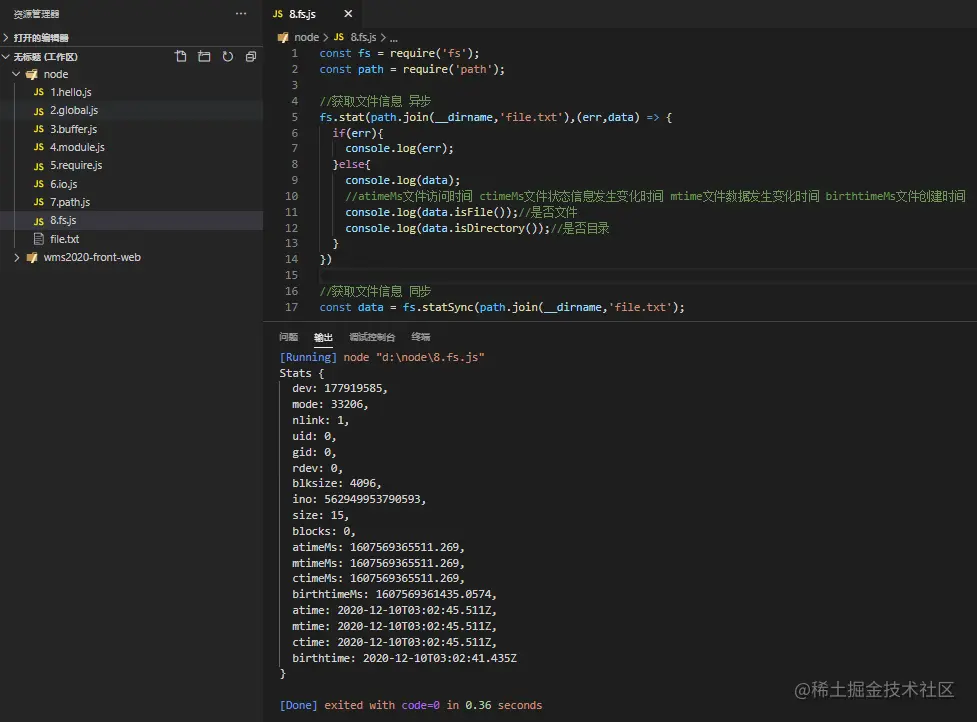Click the New File icon in explorer
Viewport: 977px width, 722px height.
(x=181, y=57)
